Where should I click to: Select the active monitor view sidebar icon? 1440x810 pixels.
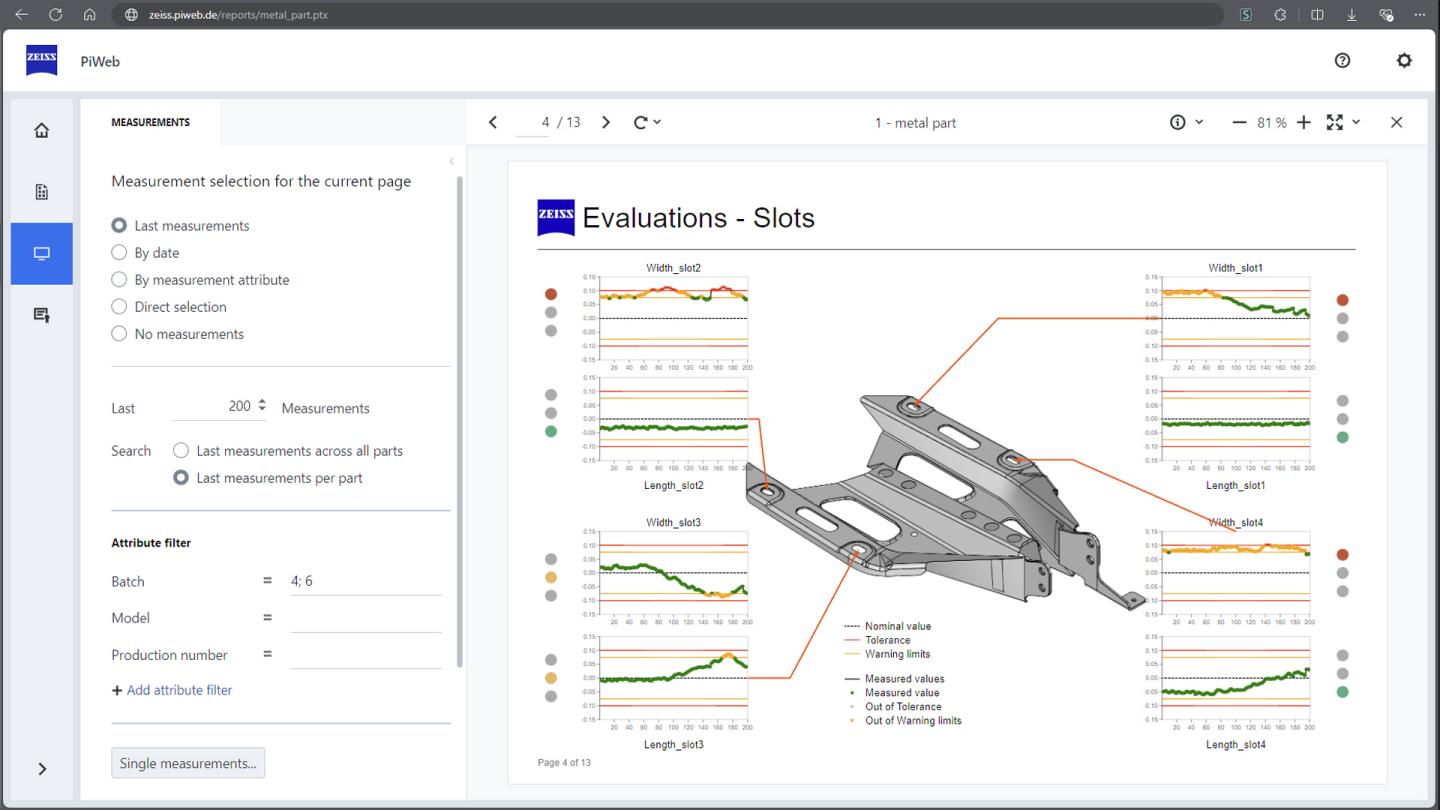pos(41,253)
